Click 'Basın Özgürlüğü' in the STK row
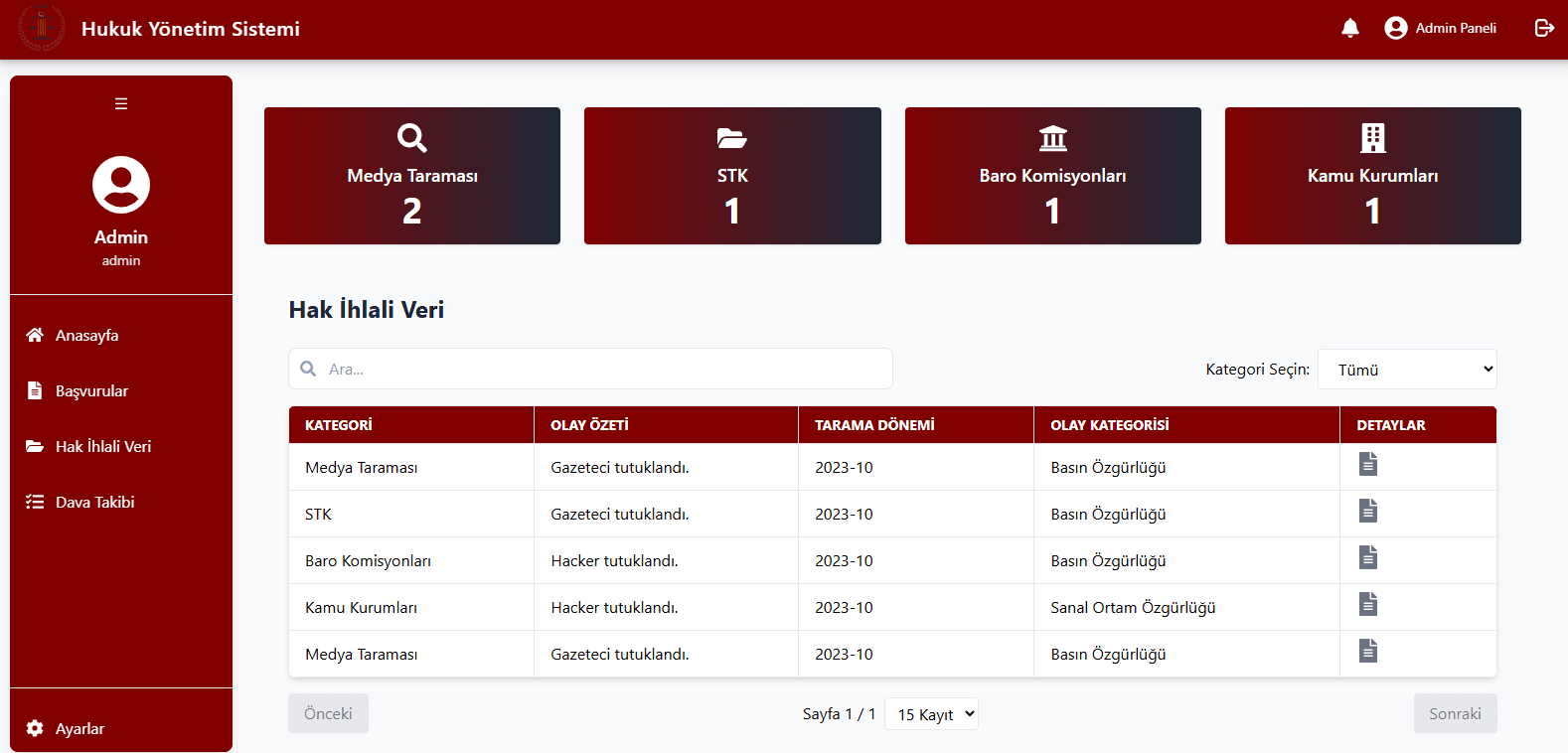This screenshot has width=1568, height=753. point(1108,514)
